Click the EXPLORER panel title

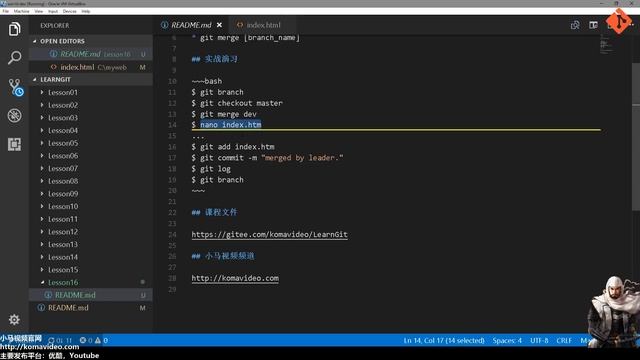coord(55,25)
